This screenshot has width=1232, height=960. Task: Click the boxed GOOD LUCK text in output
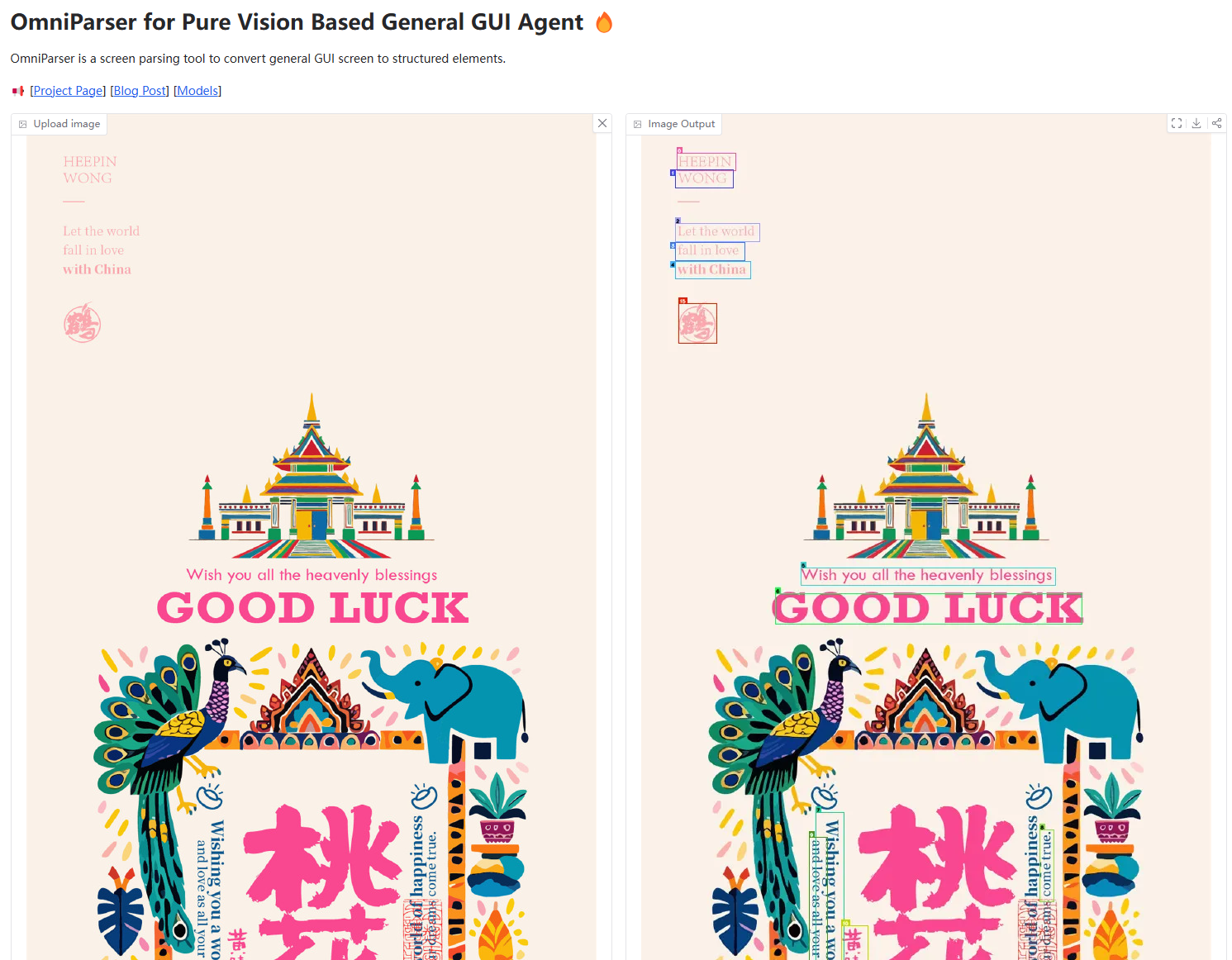928,608
